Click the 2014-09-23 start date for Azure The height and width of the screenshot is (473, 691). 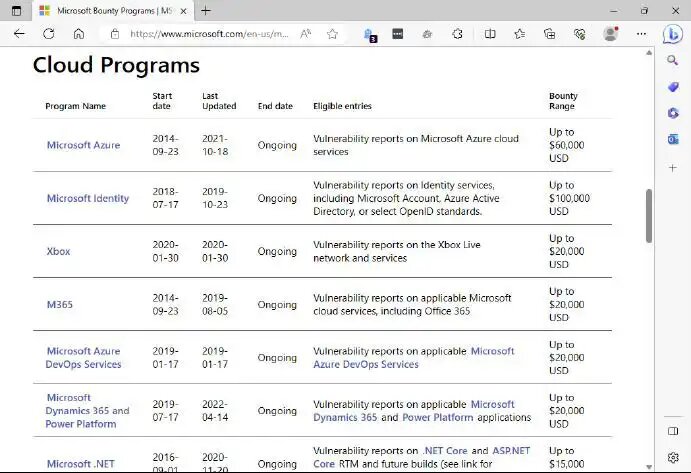coord(165,145)
